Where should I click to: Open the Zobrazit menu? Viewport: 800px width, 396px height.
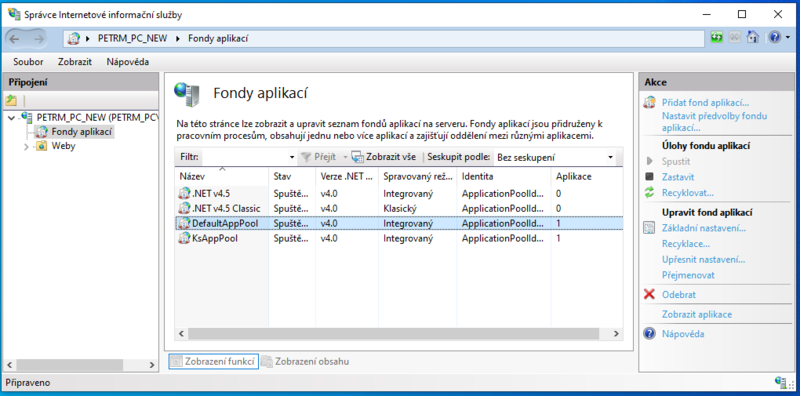tap(74, 62)
